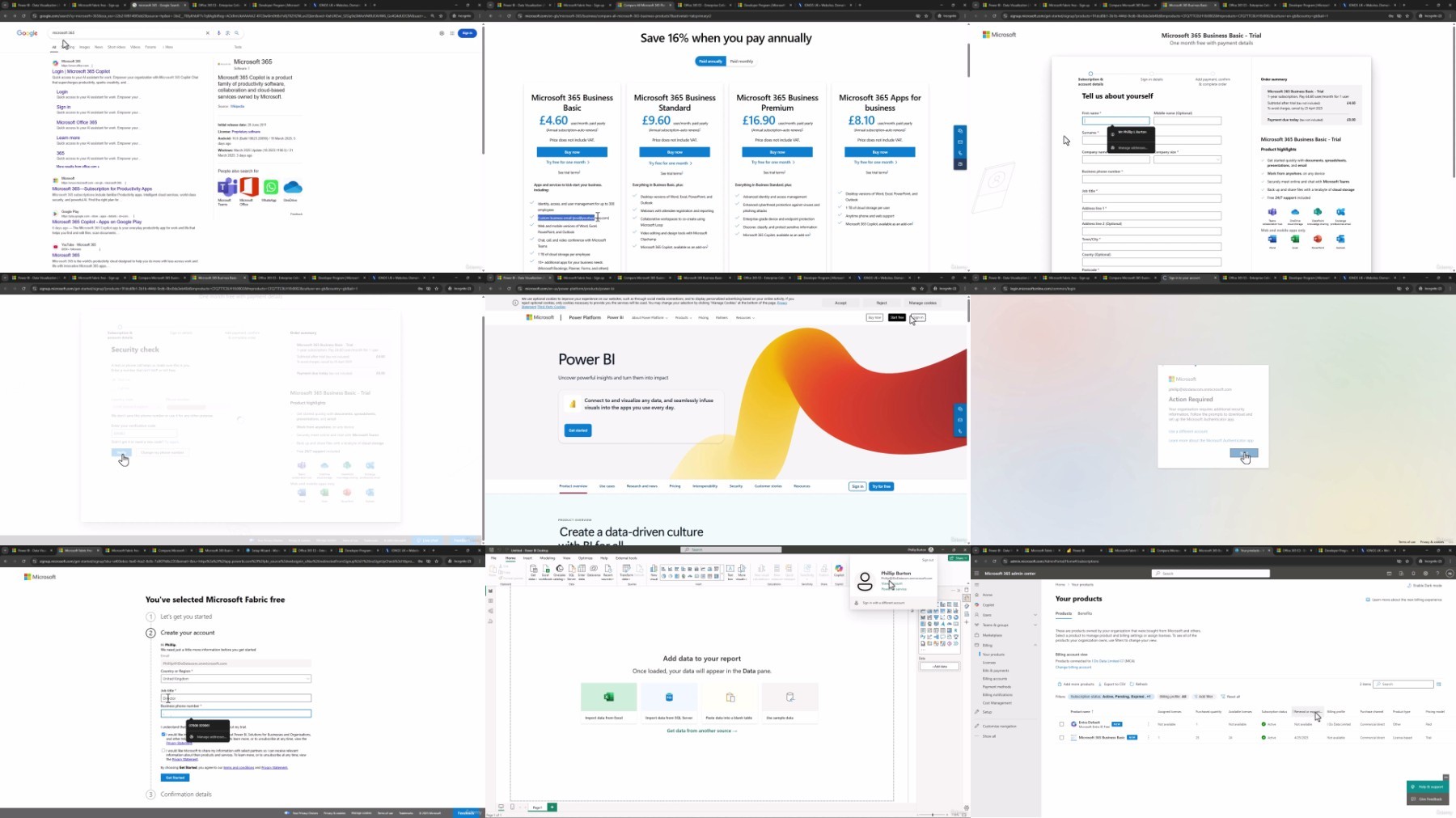Screen dimensions: 1456x818
Task: Click Get Started button on Fabric signup
Action: [175, 778]
